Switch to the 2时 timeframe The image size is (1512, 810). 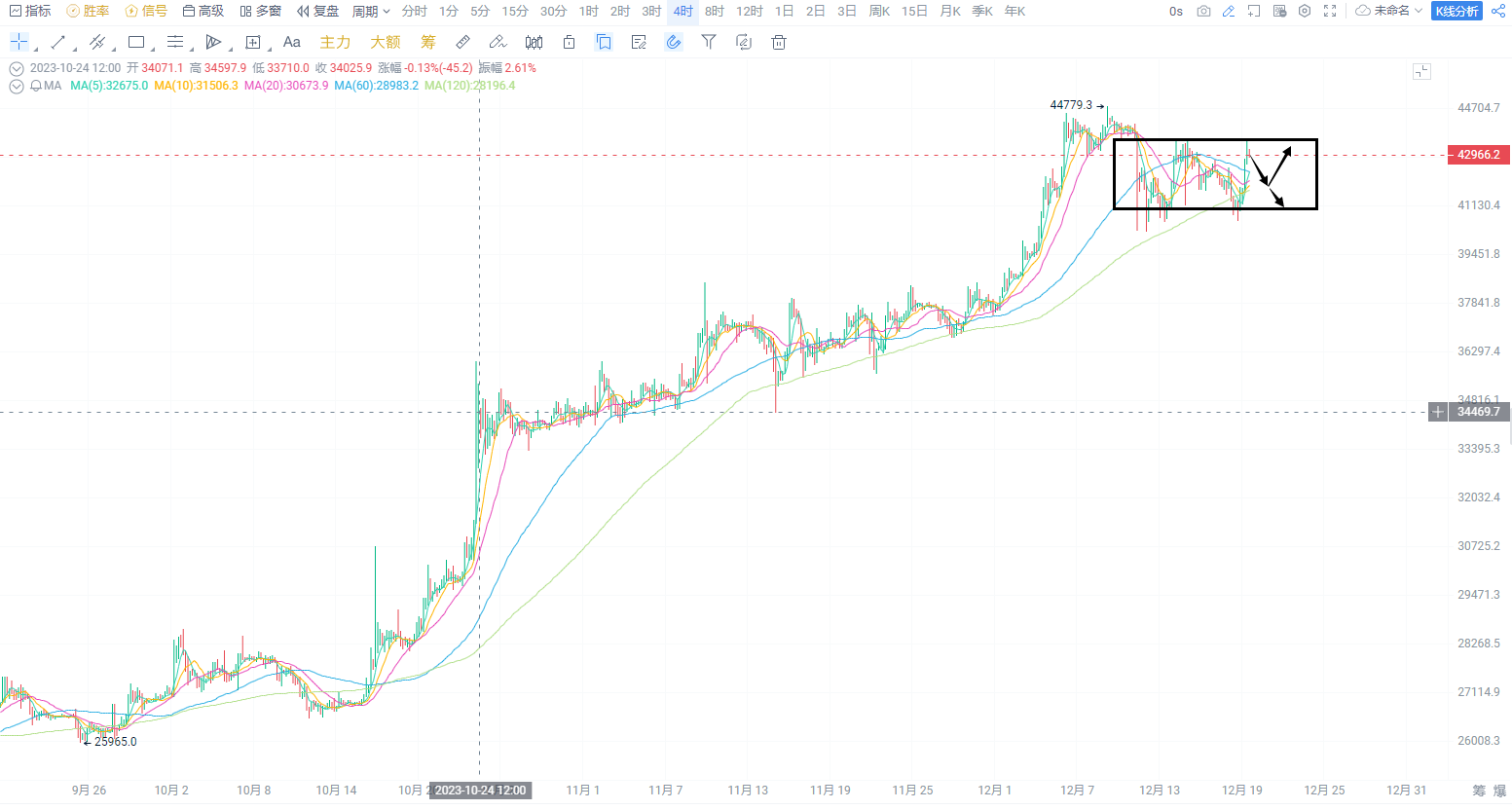tap(620, 11)
